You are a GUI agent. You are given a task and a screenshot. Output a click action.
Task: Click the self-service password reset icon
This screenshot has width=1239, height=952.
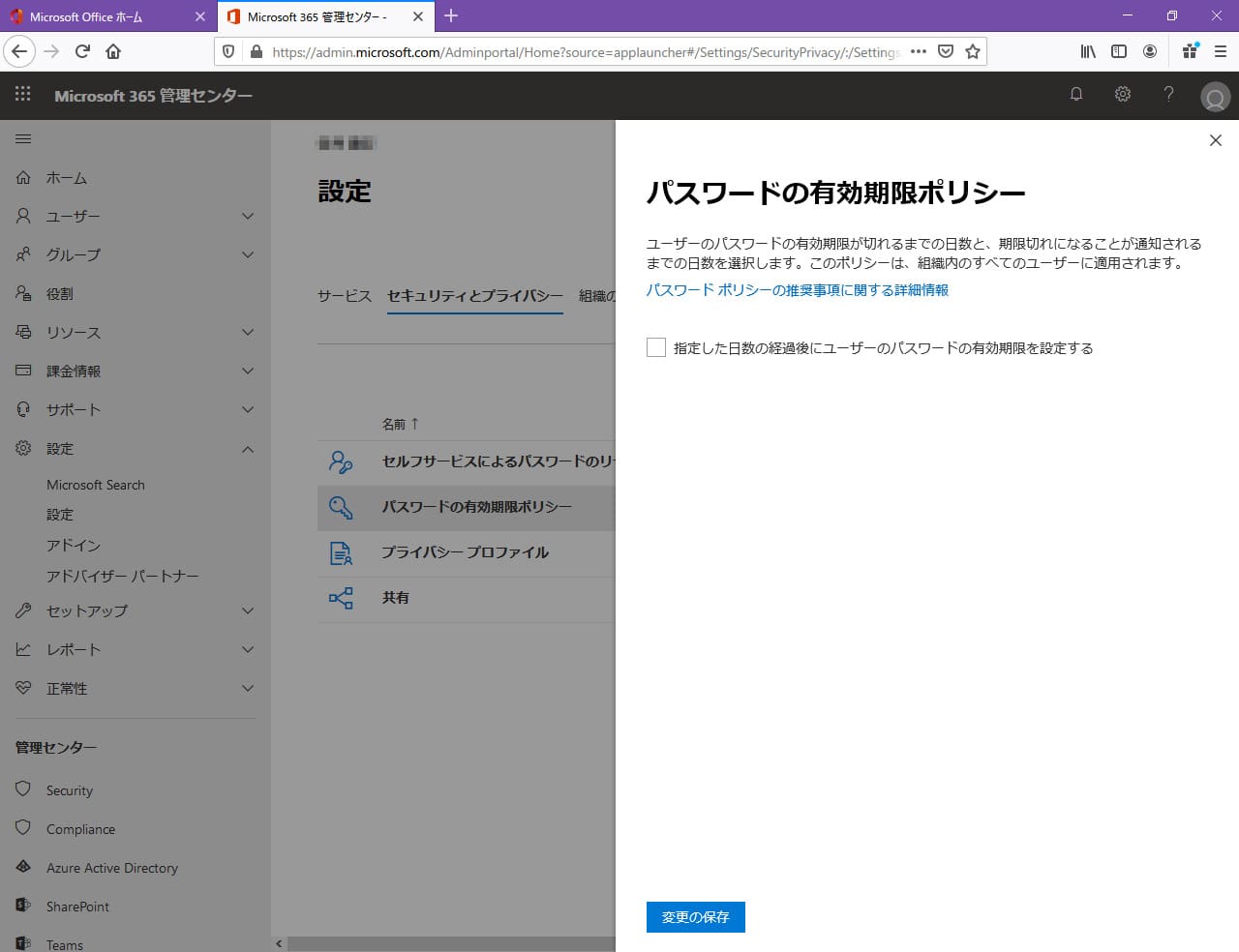(x=341, y=461)
